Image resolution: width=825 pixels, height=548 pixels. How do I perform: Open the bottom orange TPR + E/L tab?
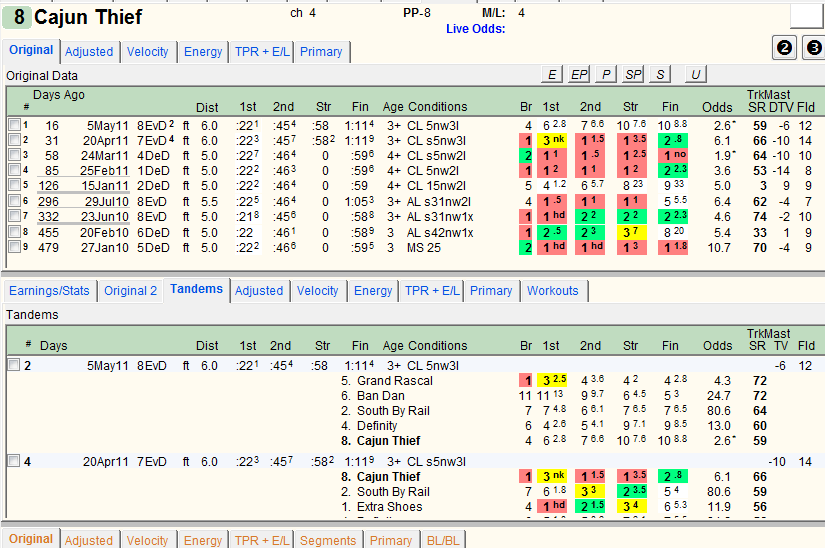(261, 540)
